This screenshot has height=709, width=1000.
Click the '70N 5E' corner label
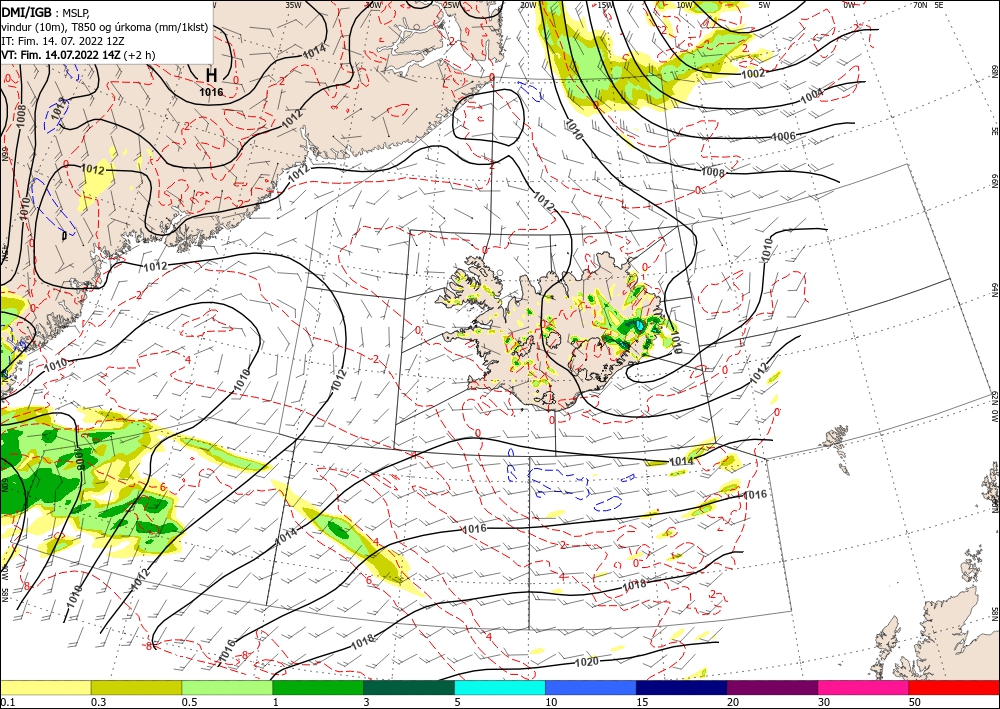click(x=928, y=5)
